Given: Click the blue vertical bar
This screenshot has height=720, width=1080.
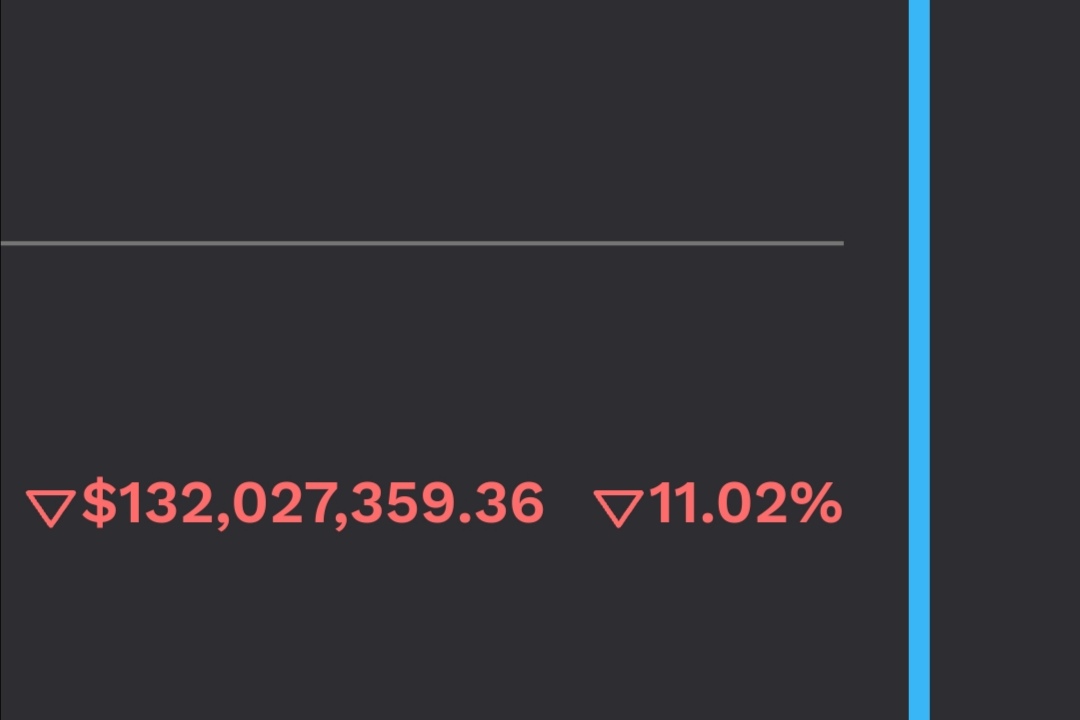Looking at the screenshot, I should coord(919,360).
